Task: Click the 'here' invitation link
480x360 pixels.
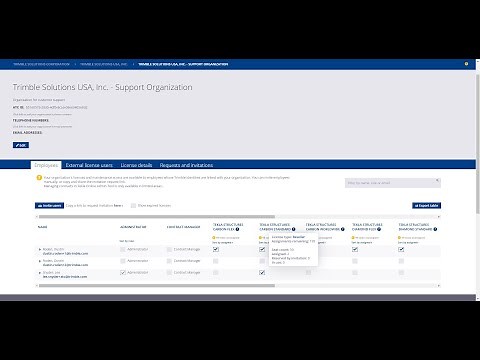Action: coord(117,206)
